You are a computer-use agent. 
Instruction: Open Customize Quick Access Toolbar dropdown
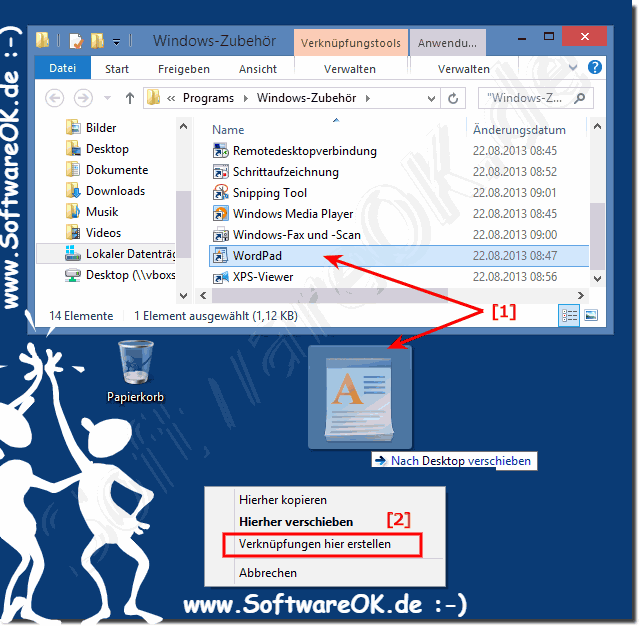point(117,42)
